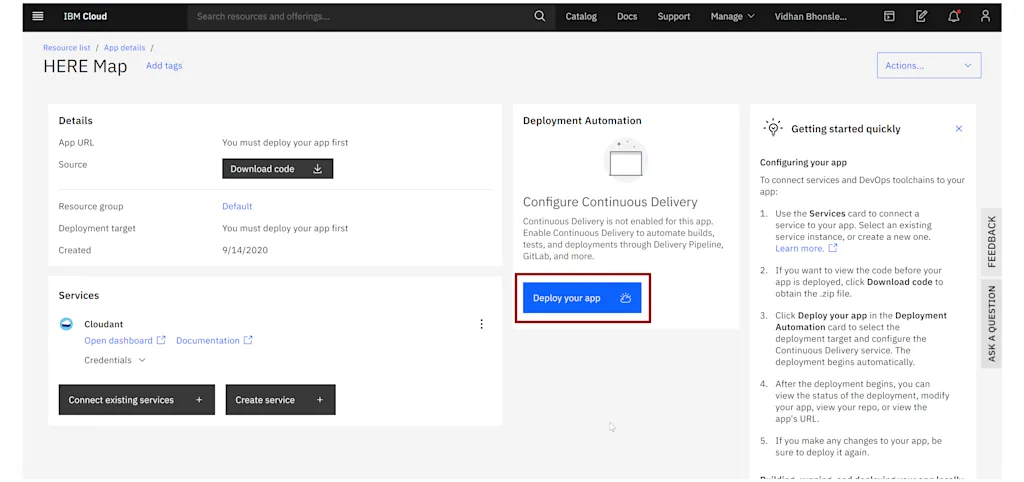Open the ASK A QUESTION side tab

click(991, 323)
